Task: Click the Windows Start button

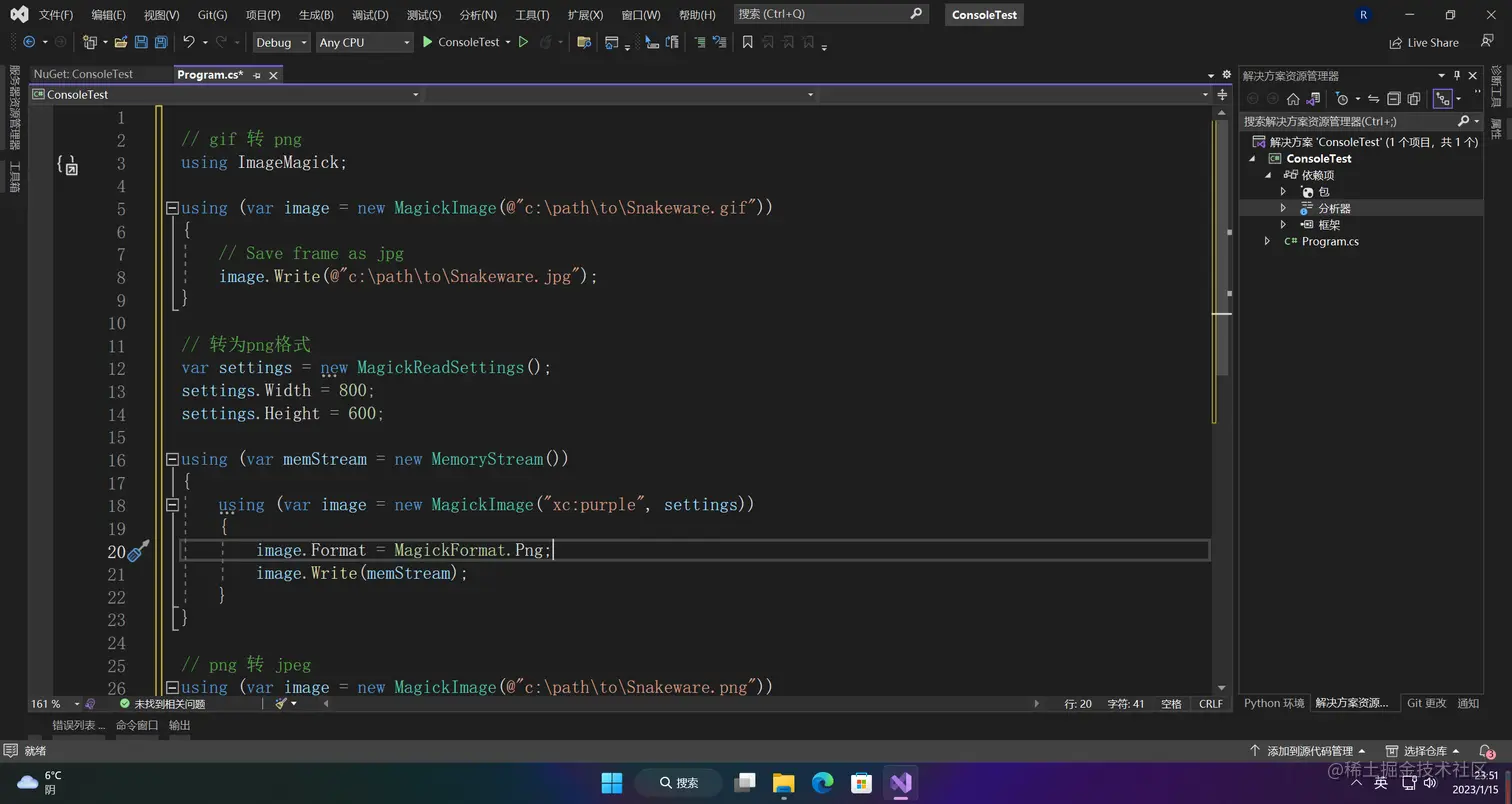Action: 612,783
